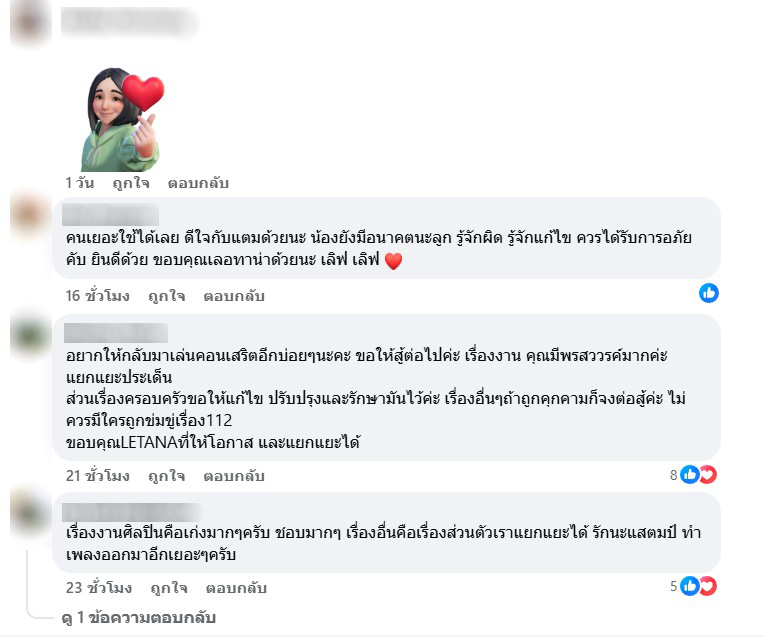Image resolution: width=764 pixels, height=637 pixels.
Task: Reply to the comment posted 16 ชั่วโมง ago
Action: [x=234, y=296]
